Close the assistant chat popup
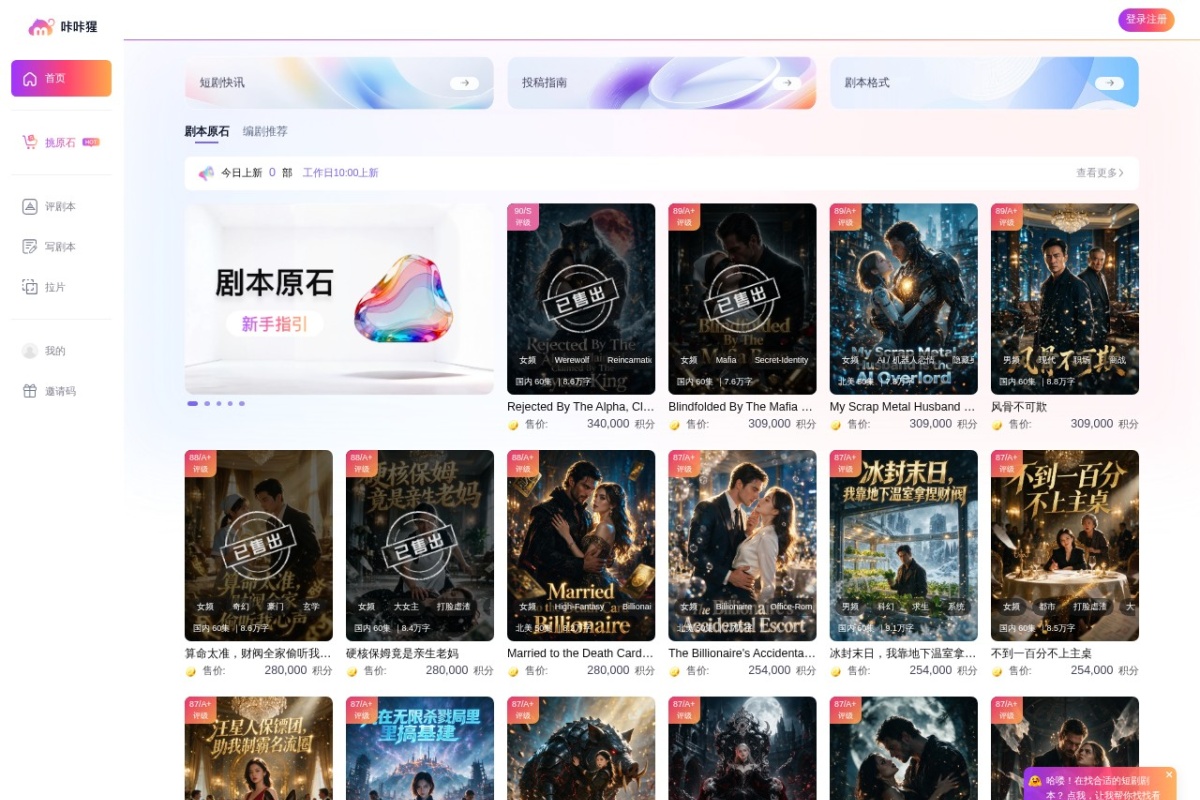The width and height of the screenshot is (1200, 800). 1168,774
